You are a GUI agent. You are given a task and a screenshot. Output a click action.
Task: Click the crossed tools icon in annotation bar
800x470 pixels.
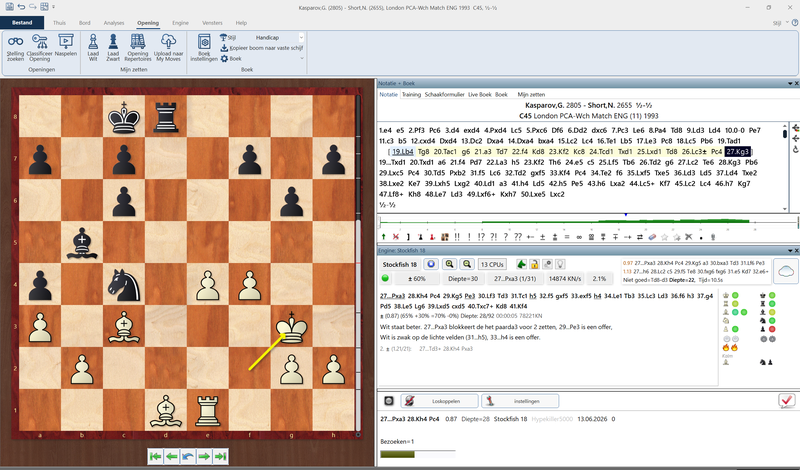coord(688,237)
